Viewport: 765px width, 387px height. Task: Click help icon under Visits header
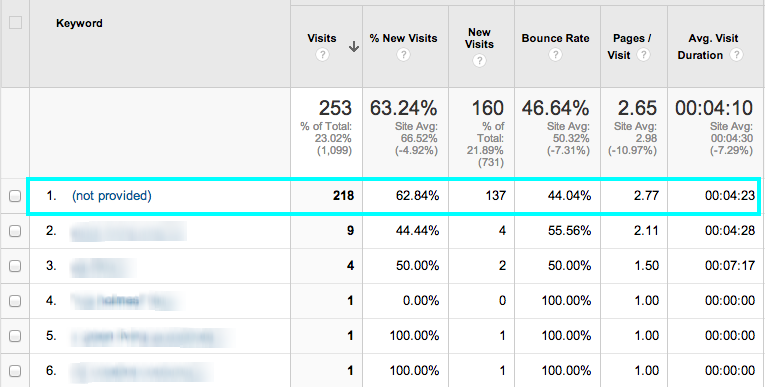tap(322, 55)
